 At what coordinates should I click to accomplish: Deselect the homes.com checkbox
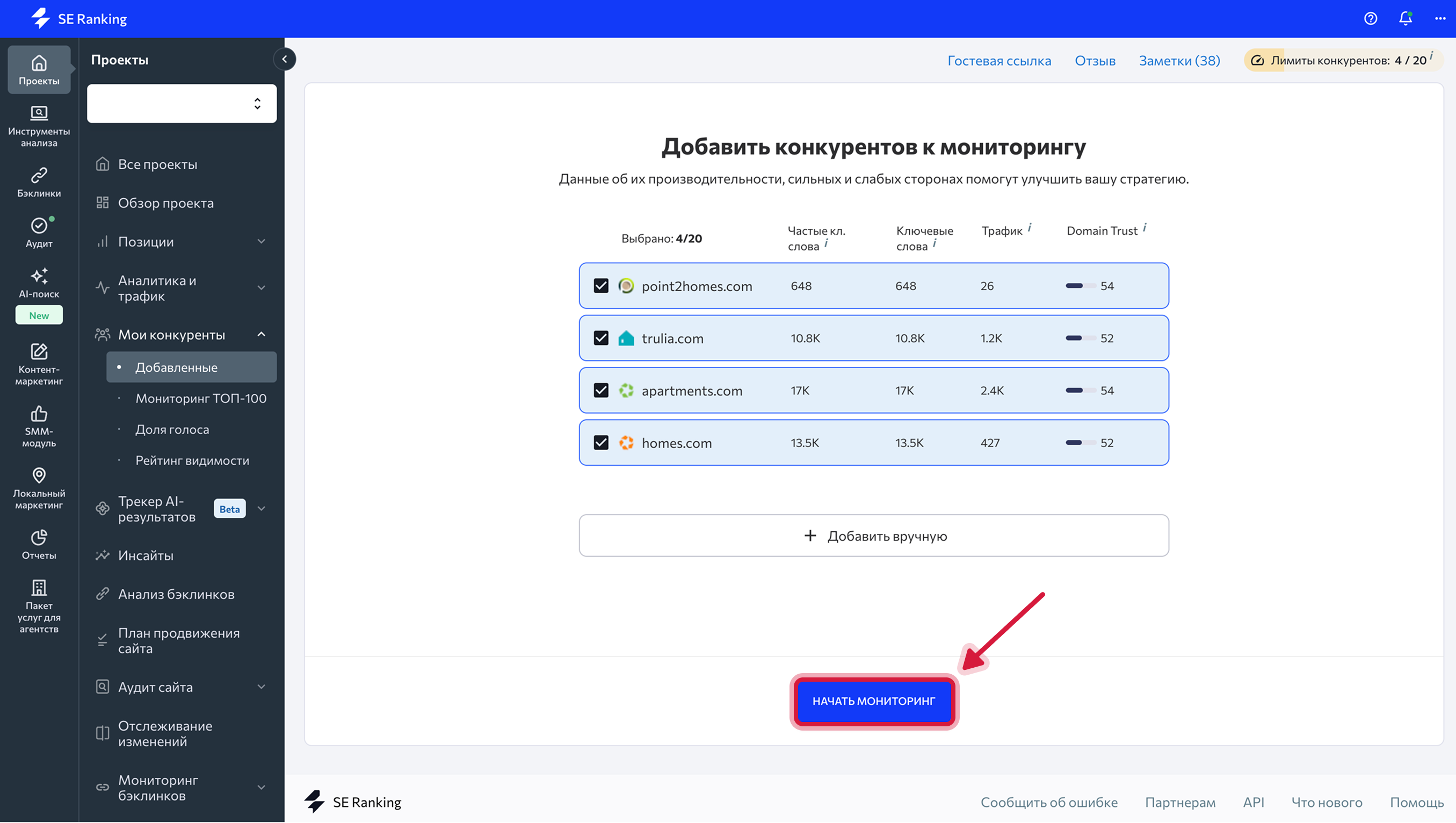(x=601, y=443)
